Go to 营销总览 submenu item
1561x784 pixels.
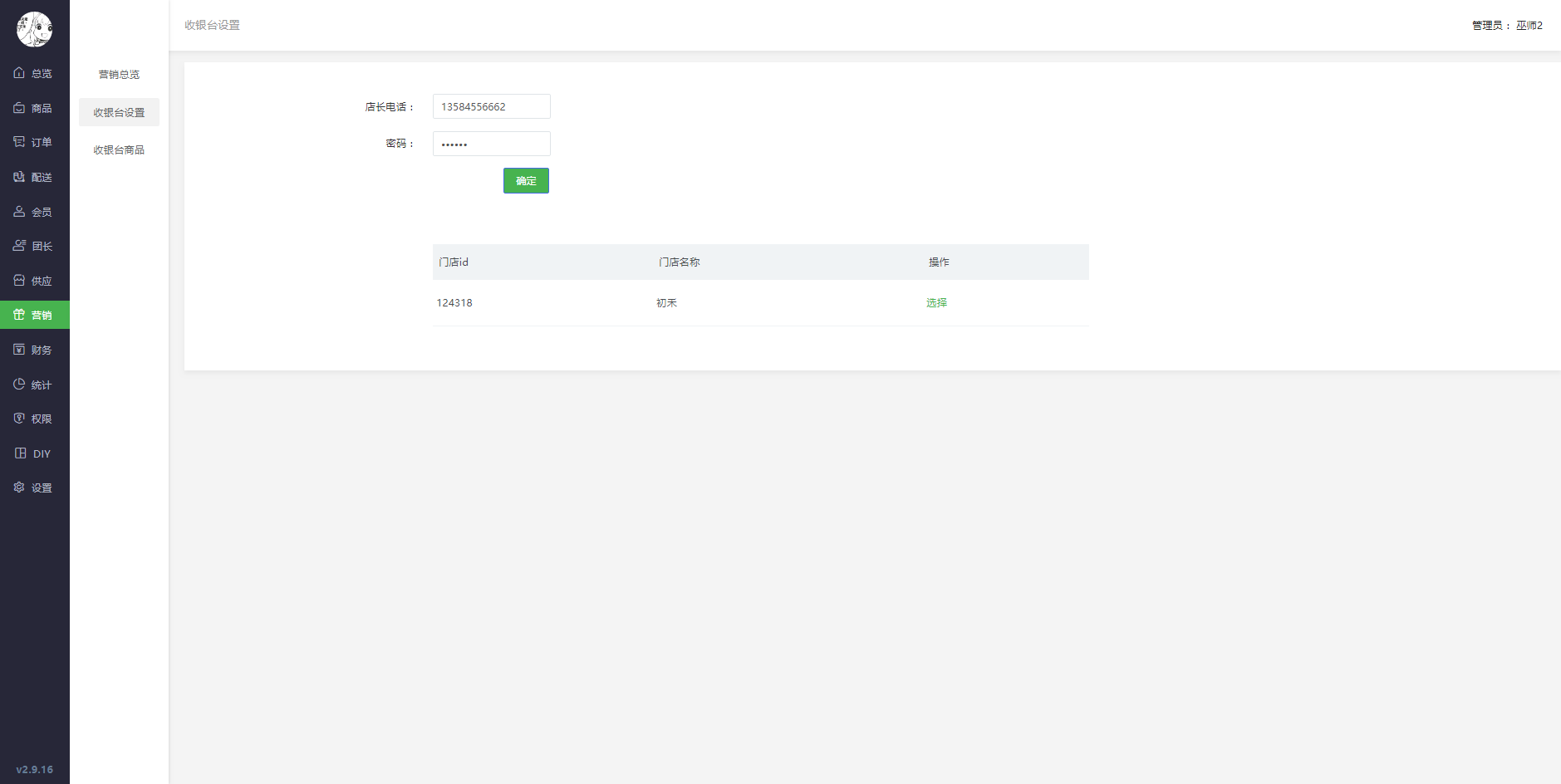pyautogui.click(x=119, y=75)
